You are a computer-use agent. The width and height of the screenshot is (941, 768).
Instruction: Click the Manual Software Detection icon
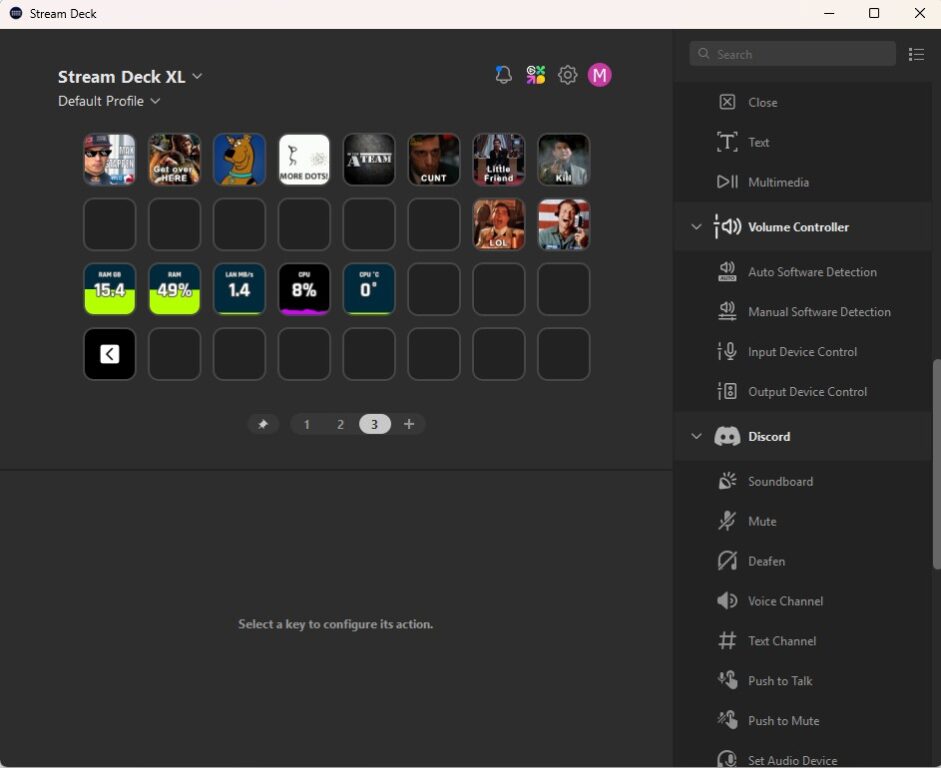click(x=727, y=311)
